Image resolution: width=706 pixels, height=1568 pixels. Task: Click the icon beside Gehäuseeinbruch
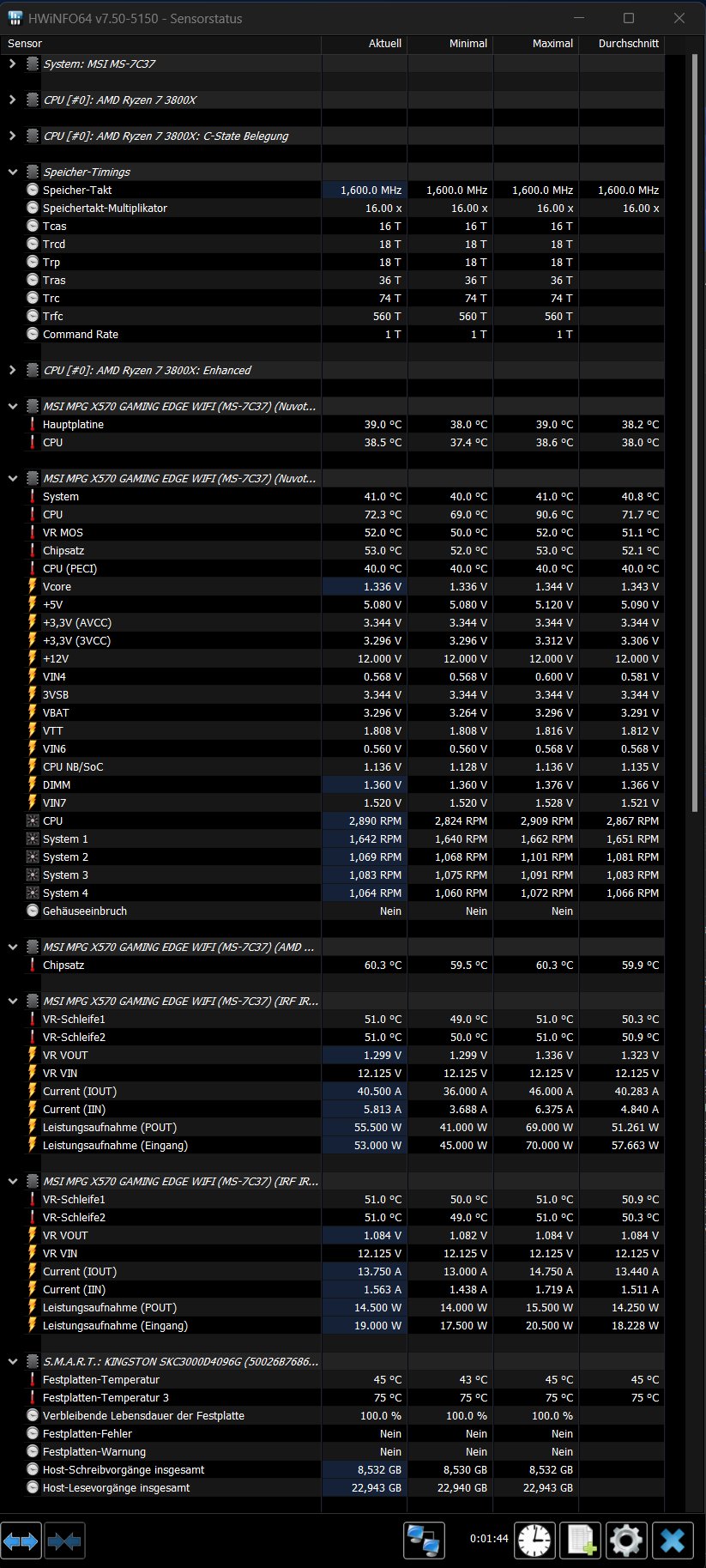(33, 911)
